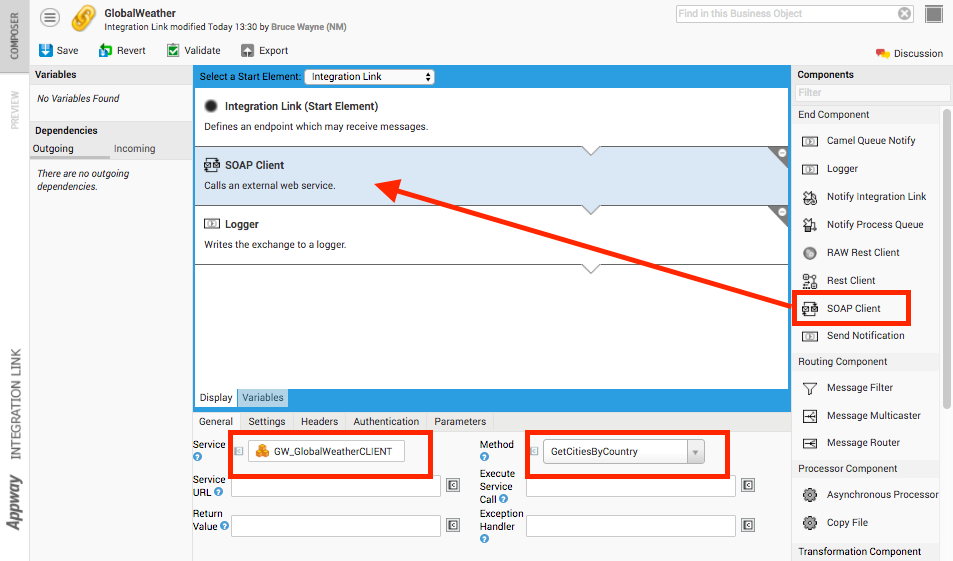Switch to the Preview side tab
The width and height of the screenshot is (953, 561).
click(14, 110)
